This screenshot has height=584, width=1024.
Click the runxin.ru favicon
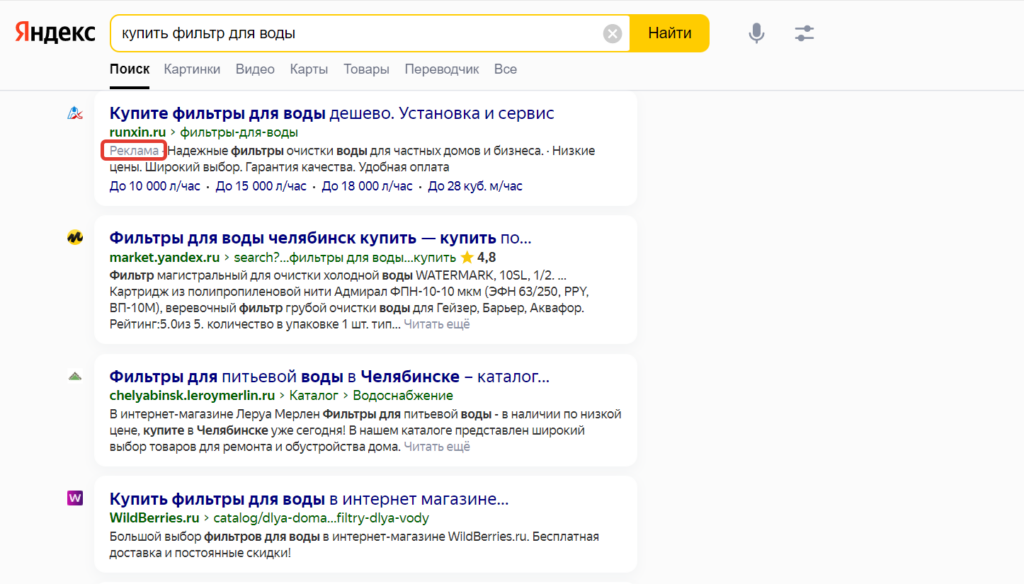pyautogui.click(x=75, y=113)
